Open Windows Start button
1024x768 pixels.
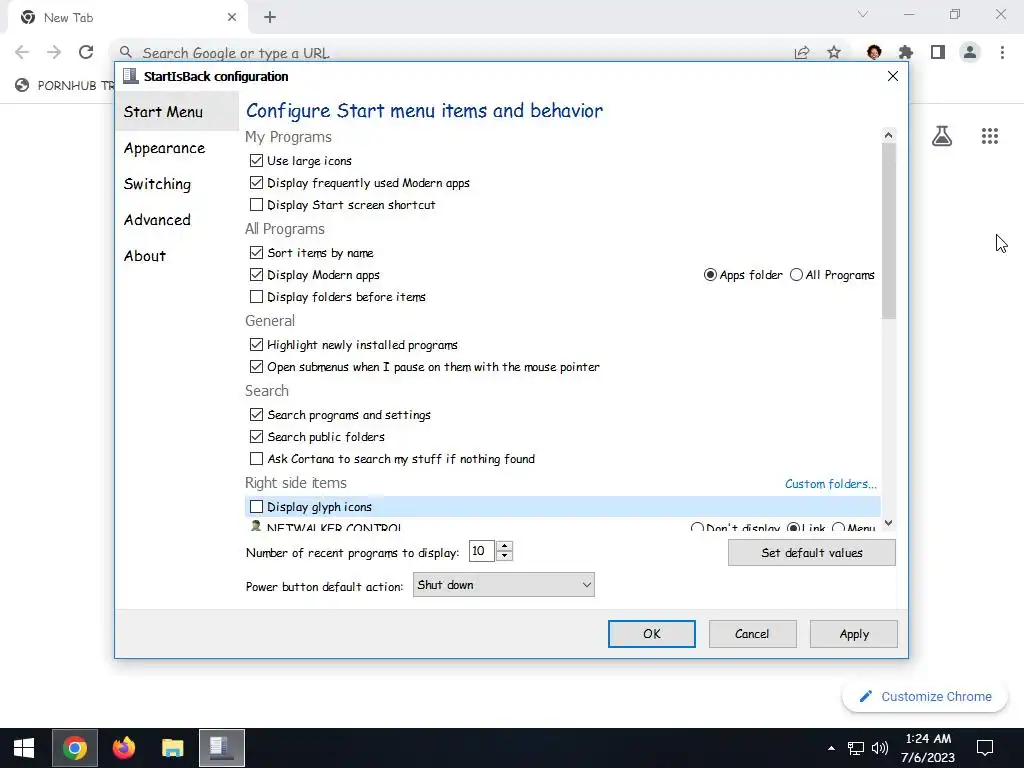24,748
